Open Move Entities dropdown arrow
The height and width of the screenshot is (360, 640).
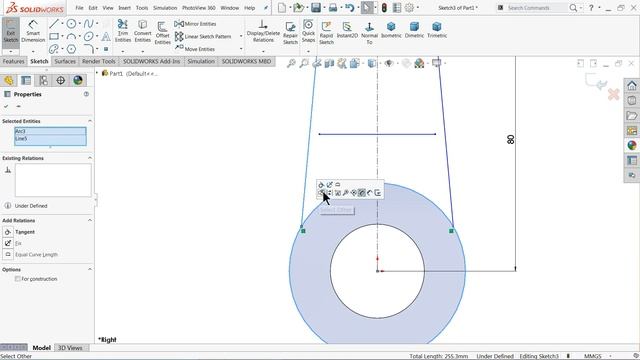[241, 49]
